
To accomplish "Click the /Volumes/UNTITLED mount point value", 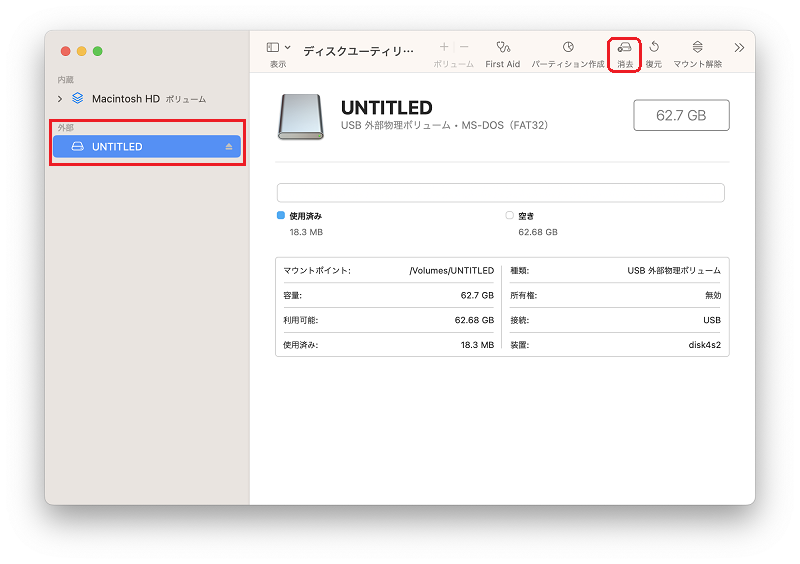I will click(x=452, y=271).
